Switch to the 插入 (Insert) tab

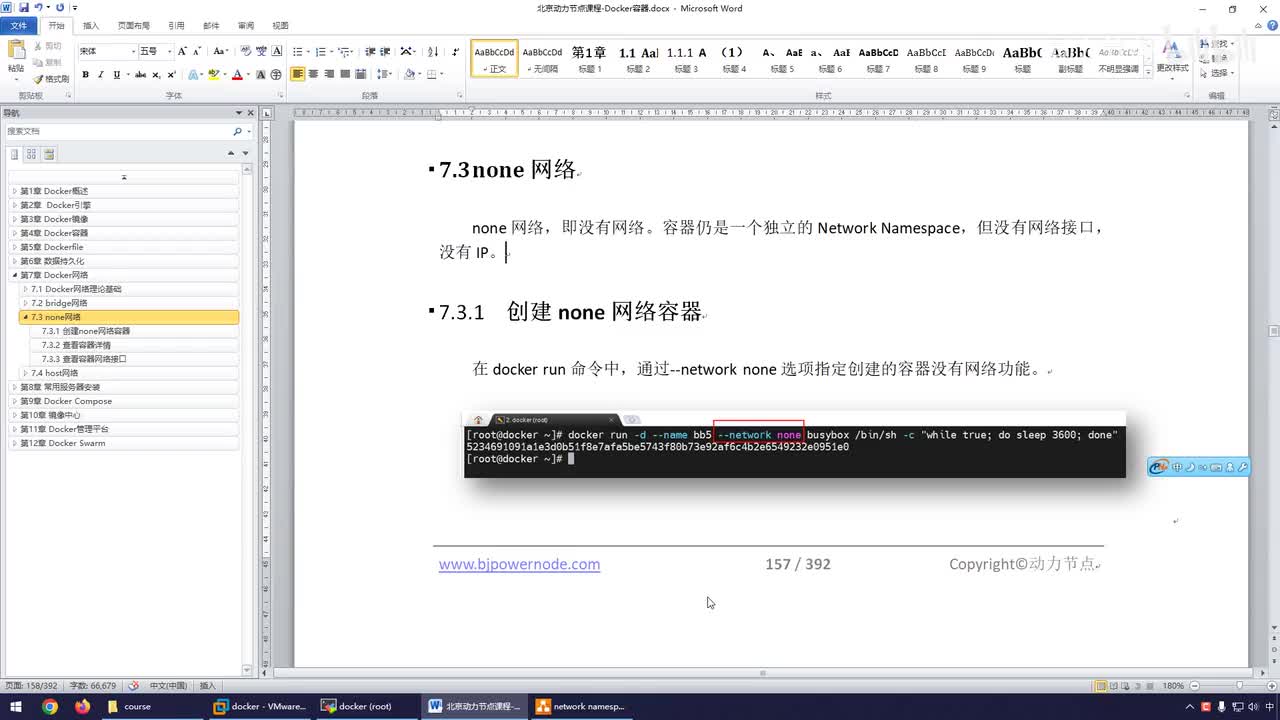tap(90, 25)
